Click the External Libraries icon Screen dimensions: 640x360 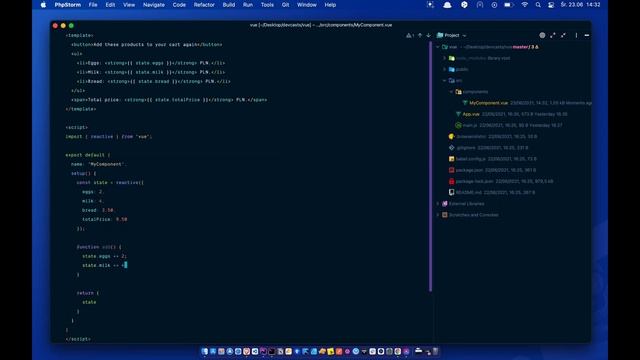coord(445,203)
